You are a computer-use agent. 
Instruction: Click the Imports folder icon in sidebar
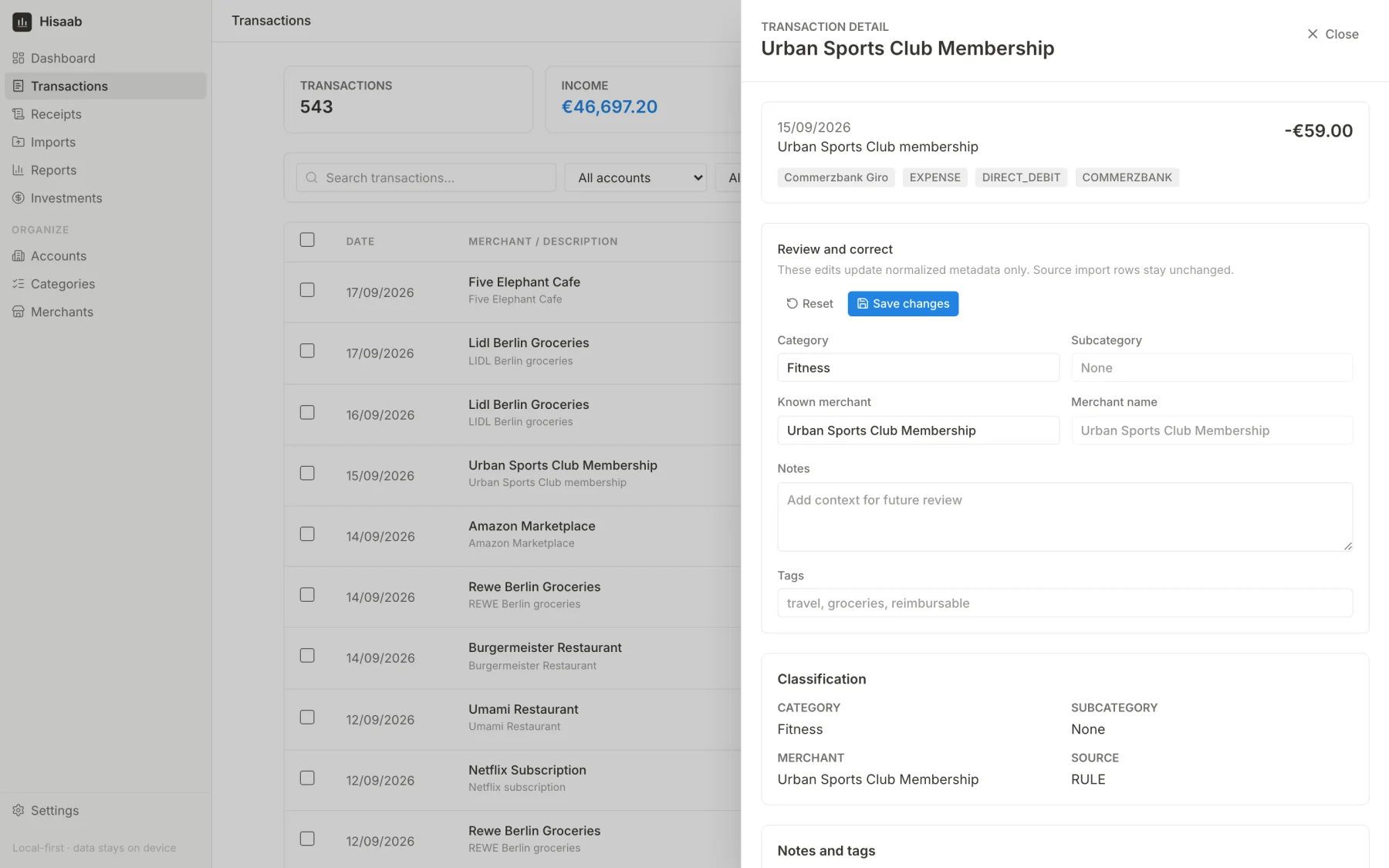coord(19,142)
